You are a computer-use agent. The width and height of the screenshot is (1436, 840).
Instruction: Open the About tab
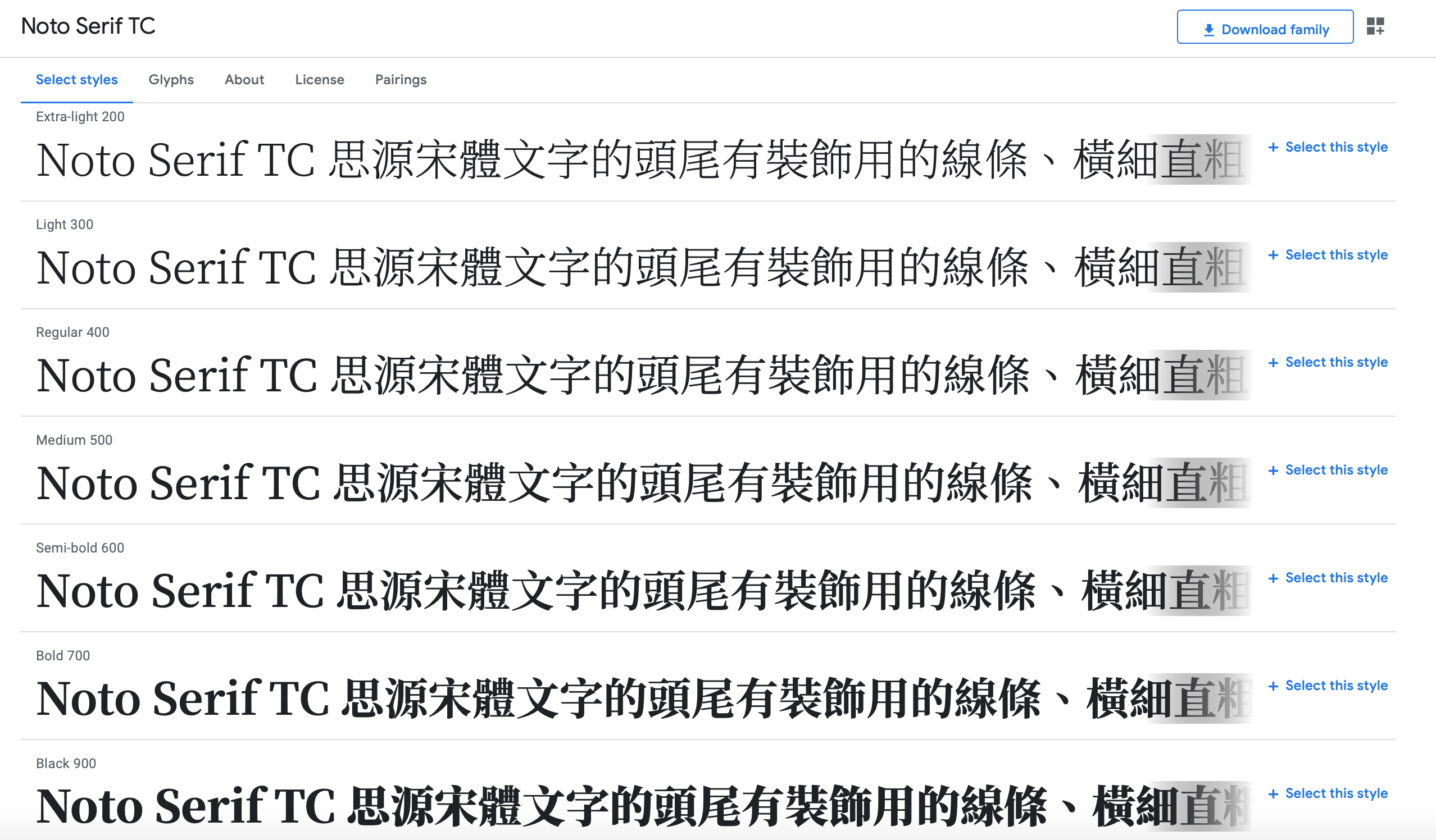[x=244, y=80]
